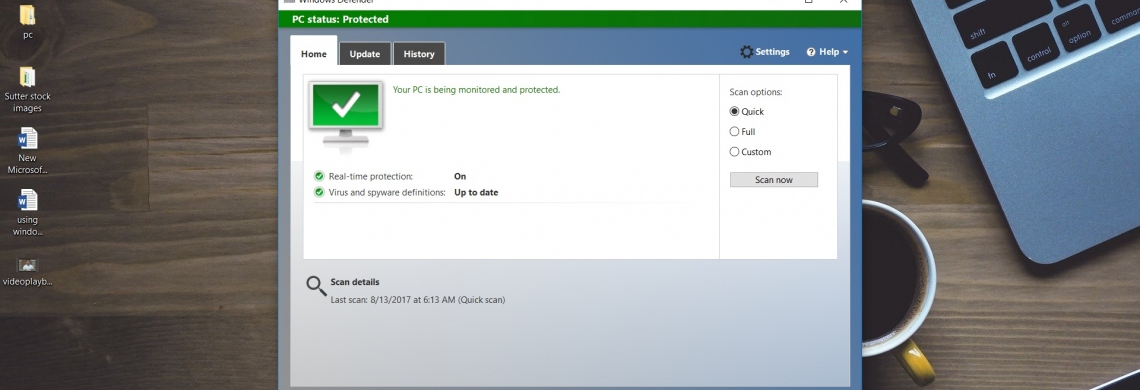The width and height of the screenshot is (1140, 390).
Task: Click the Scan now button
Action: click(774, 180)
